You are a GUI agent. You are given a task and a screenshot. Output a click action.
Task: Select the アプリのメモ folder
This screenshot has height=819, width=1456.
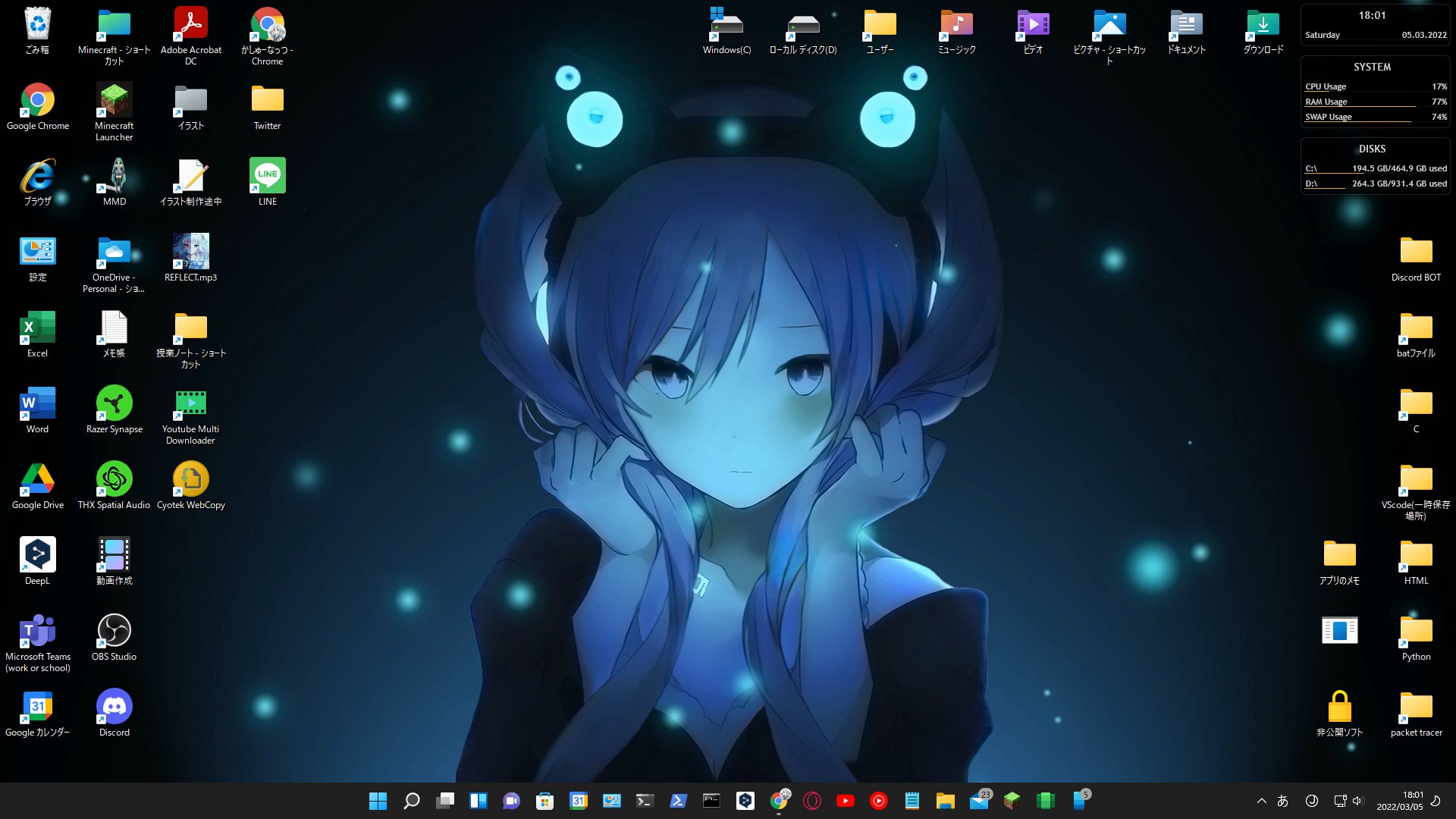click(x=1339, y=563)
